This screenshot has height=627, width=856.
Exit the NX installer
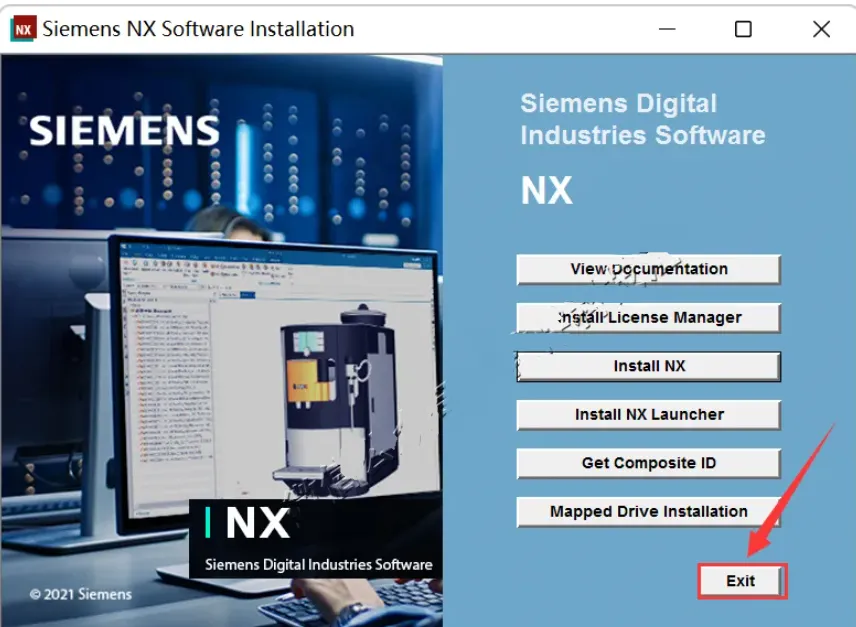coord(741,581)
